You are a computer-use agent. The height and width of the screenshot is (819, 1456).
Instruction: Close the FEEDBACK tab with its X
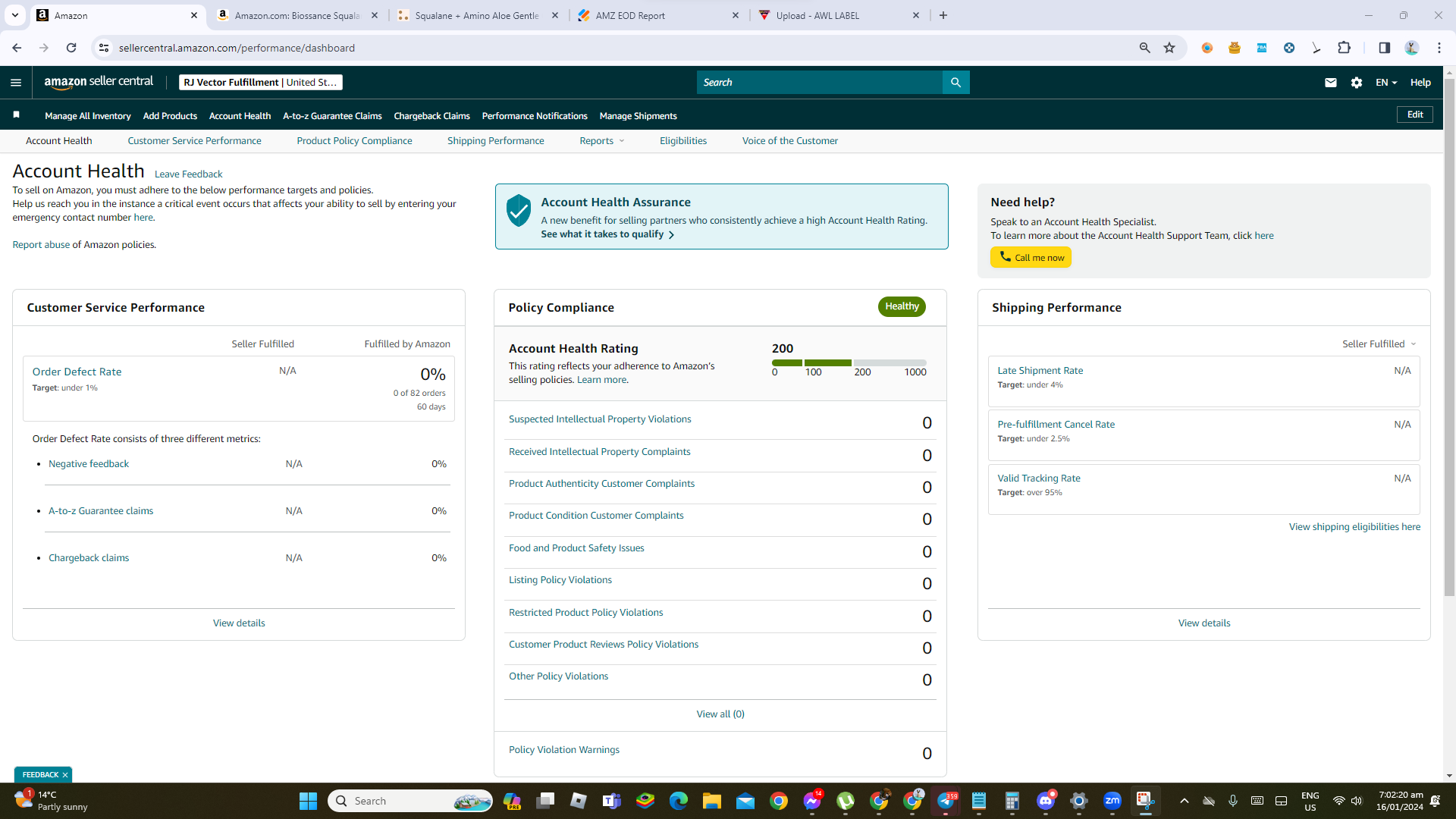tap(65, 775)
